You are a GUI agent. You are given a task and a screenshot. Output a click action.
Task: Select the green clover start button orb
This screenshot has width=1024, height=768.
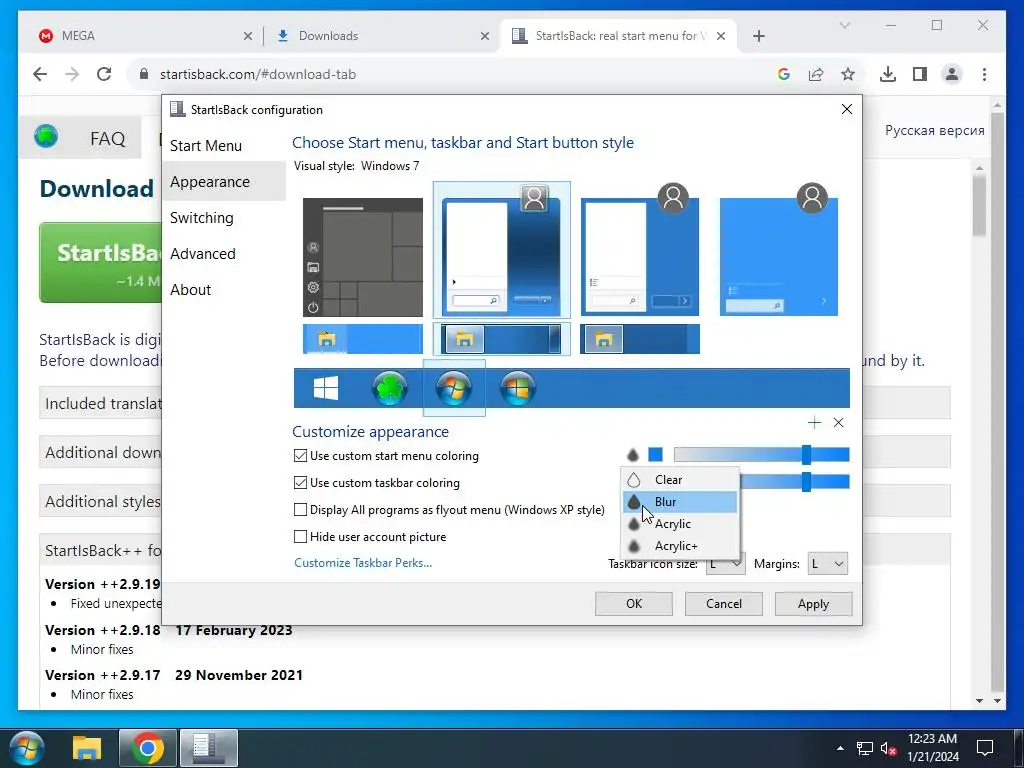(390, 388)
